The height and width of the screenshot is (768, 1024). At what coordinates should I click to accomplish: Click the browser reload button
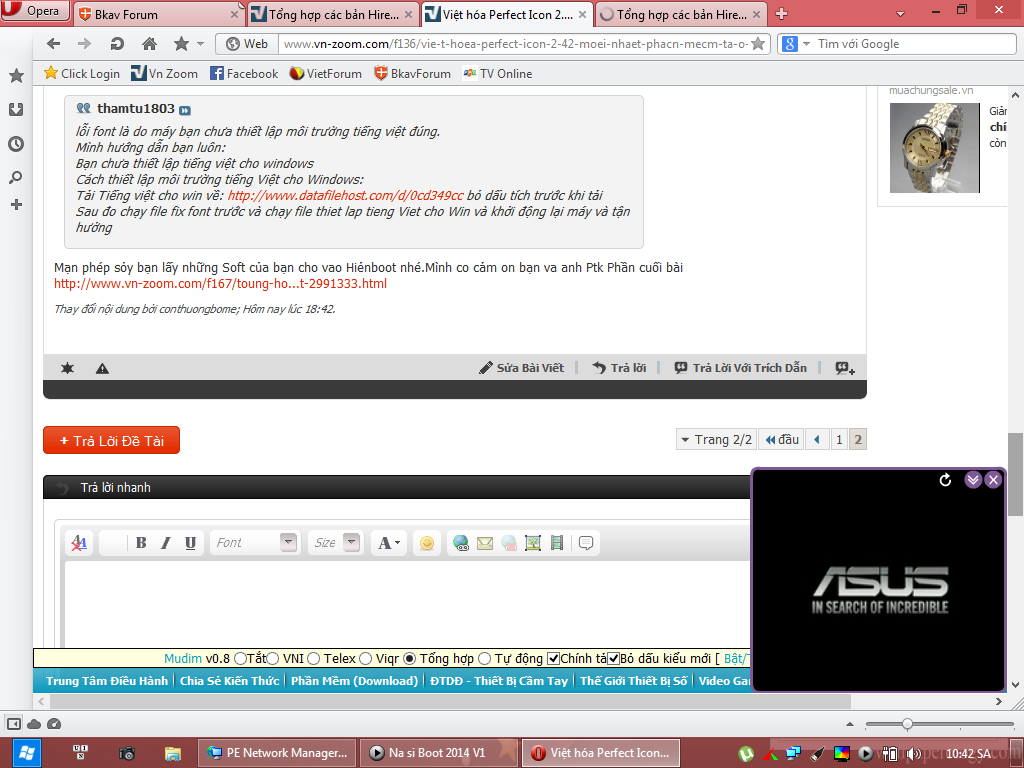click(117, 44)
